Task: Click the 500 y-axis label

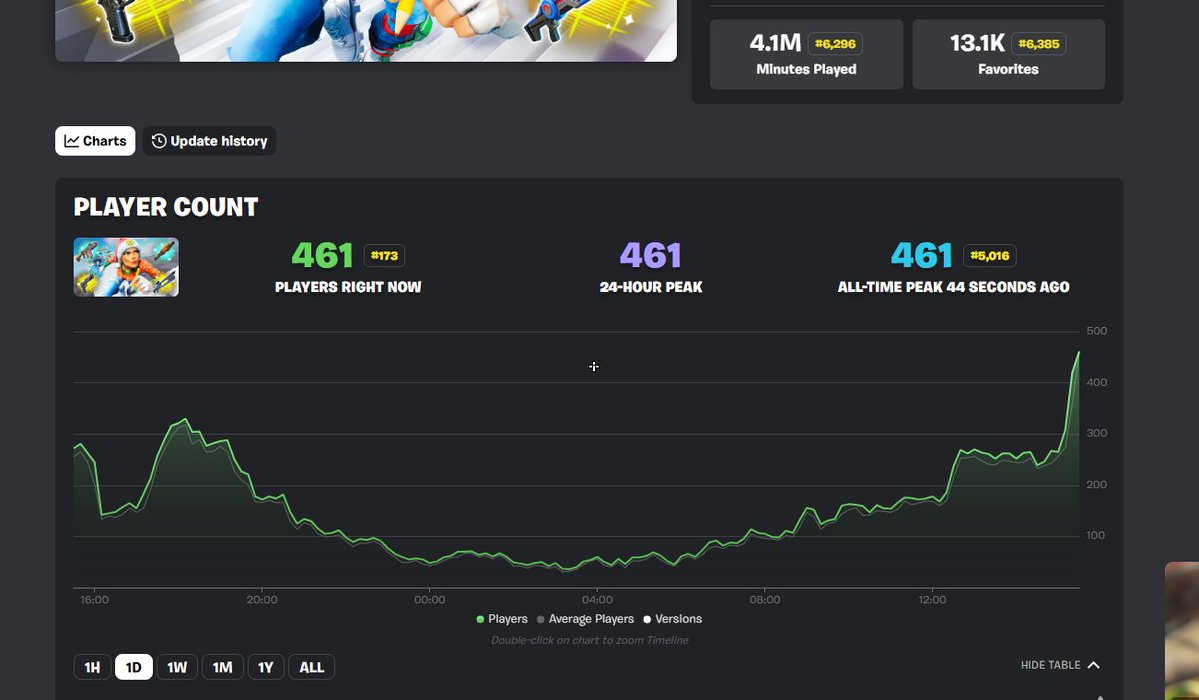Action: pos(1097,331)
